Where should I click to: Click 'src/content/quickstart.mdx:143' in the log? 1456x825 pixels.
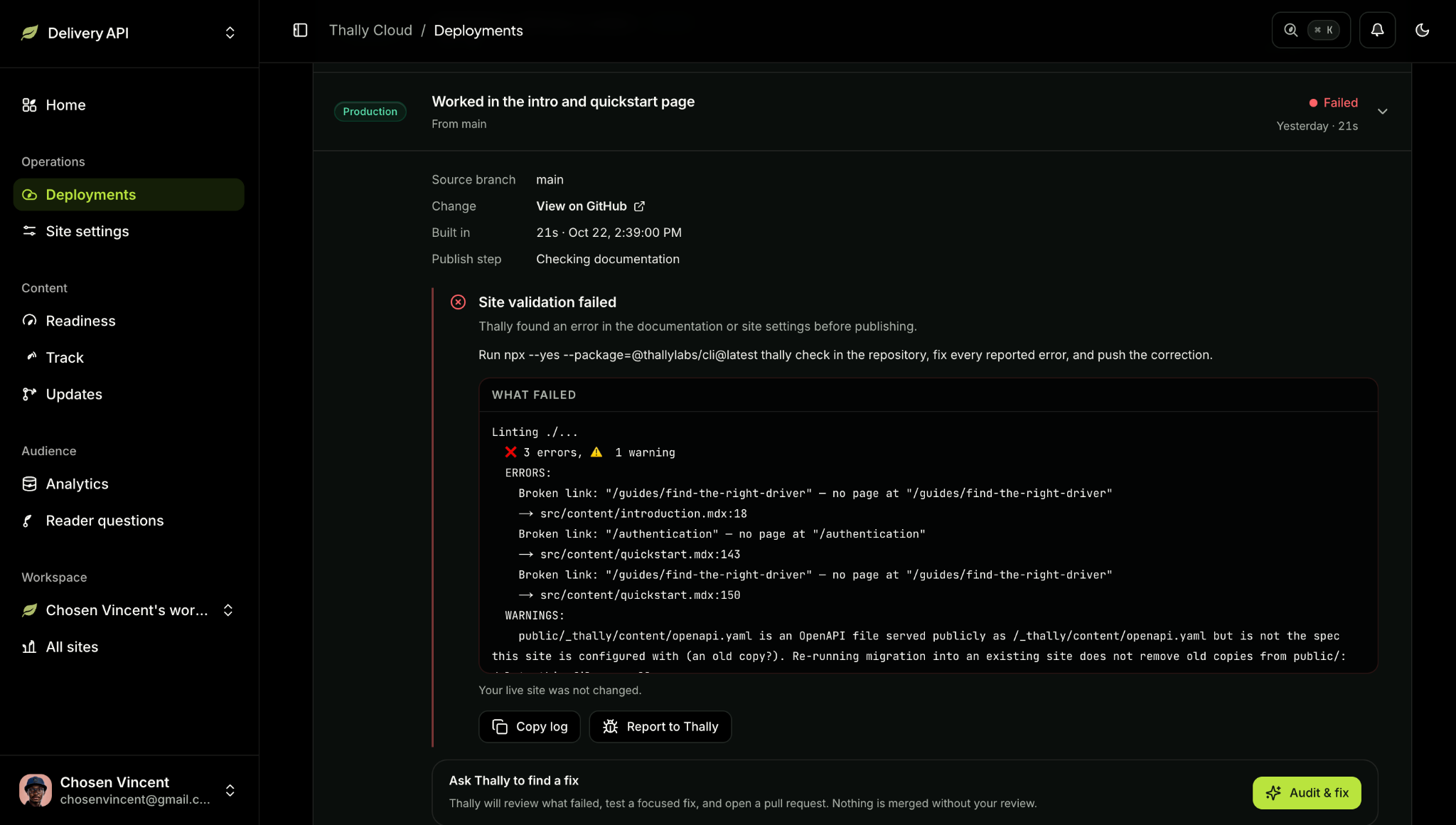point(640,554)
